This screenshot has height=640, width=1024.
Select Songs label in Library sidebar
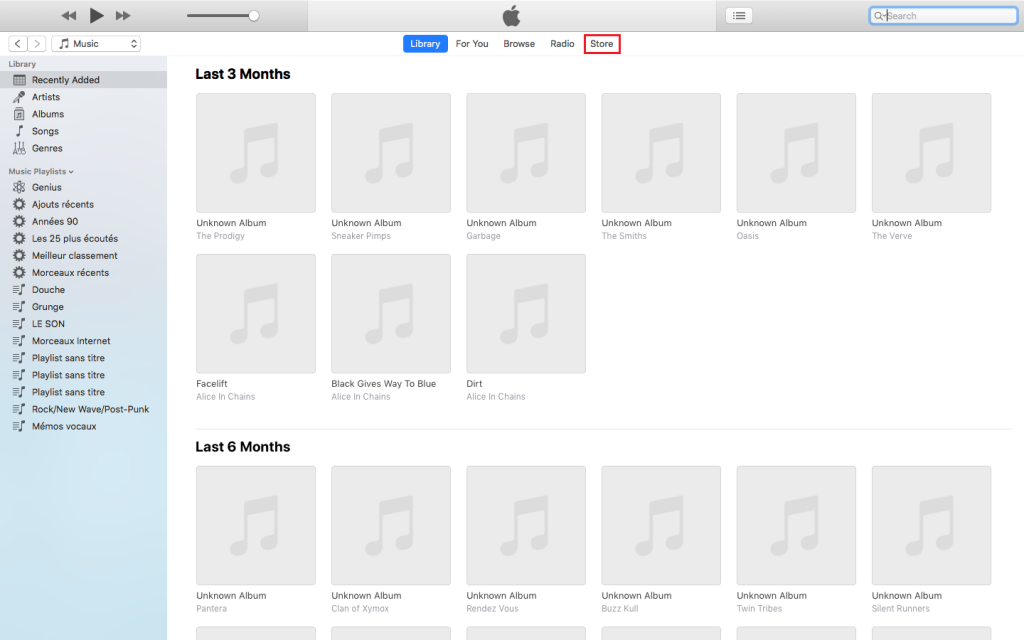(x=45, y=131)
